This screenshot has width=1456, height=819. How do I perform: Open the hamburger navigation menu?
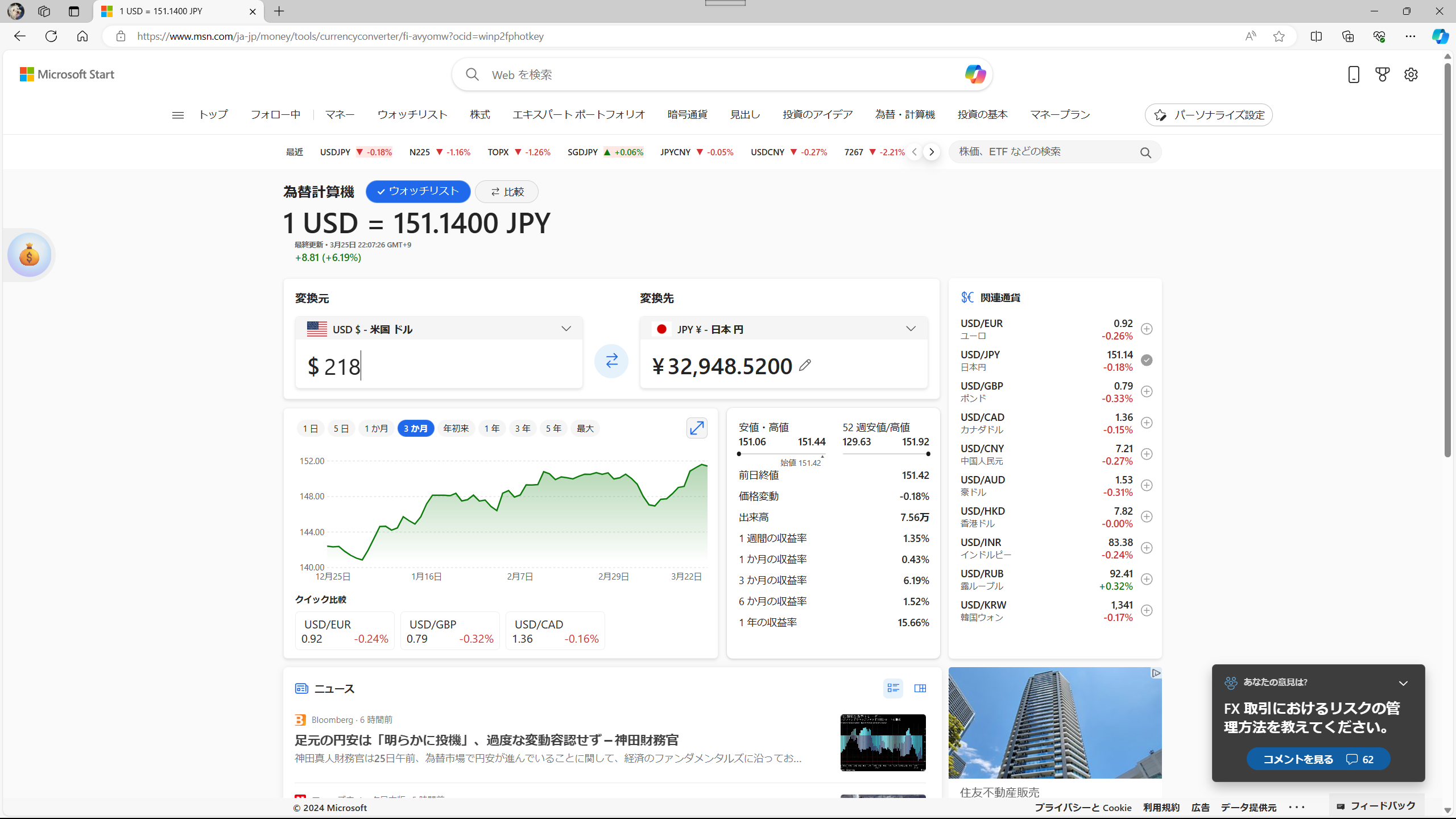(178, 115)
